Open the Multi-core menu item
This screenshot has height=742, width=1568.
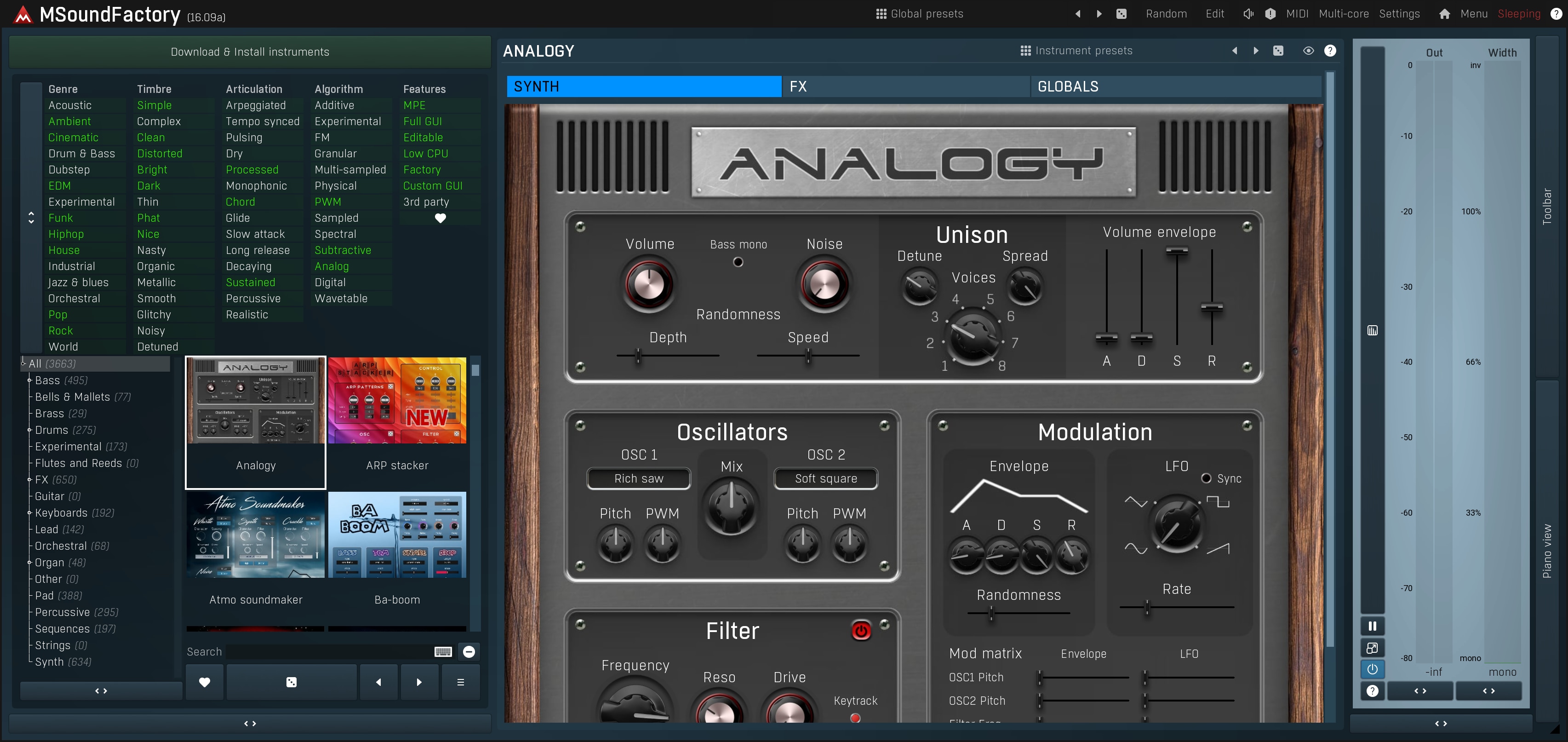(1344, 14)
